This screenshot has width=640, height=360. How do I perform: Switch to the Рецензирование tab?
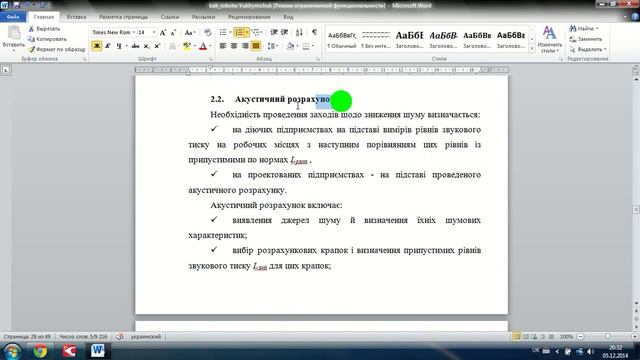[249, 17]
